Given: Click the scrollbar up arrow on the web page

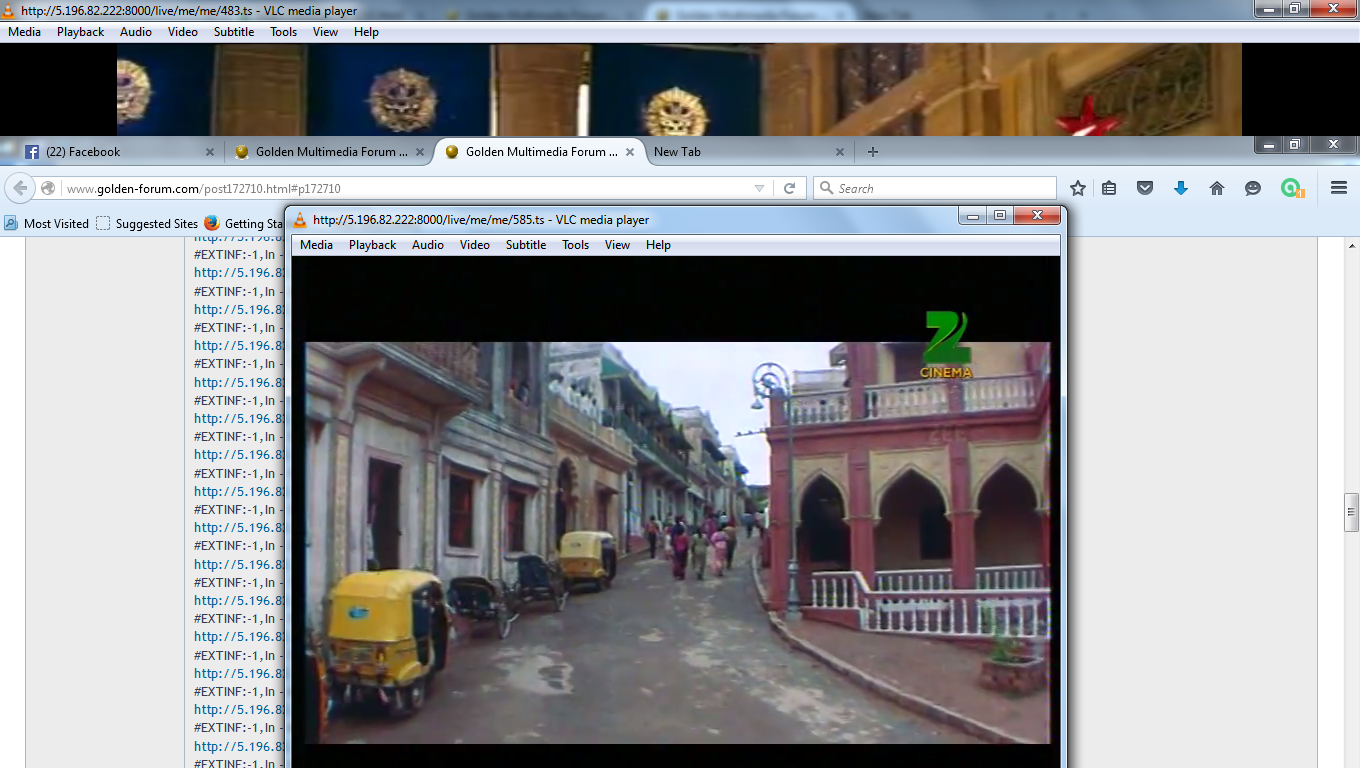Looking at the screenshot, I should click(x=1352, y=245).
